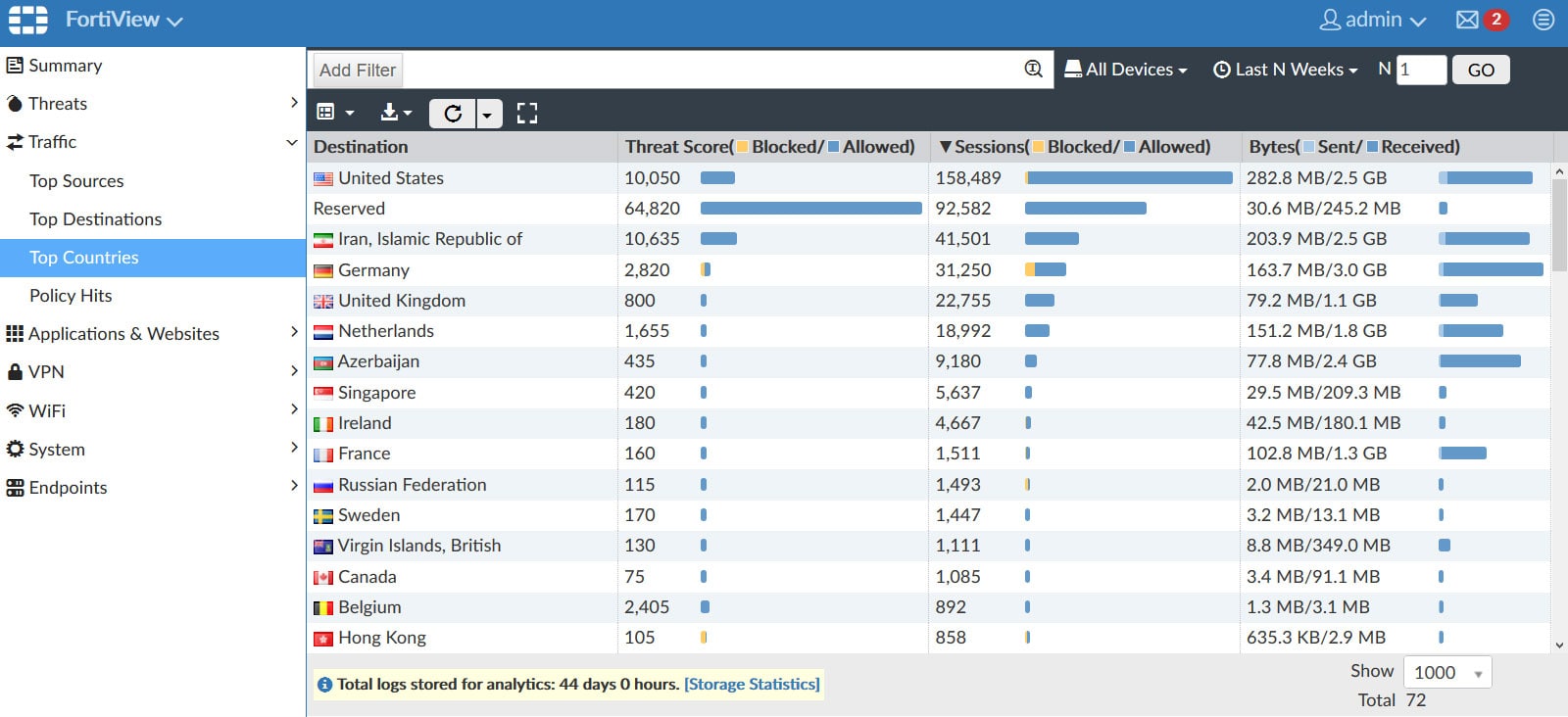Click the Fortinet logo icon
This screenshot has width=1568, height=717.
coord(28,20)
